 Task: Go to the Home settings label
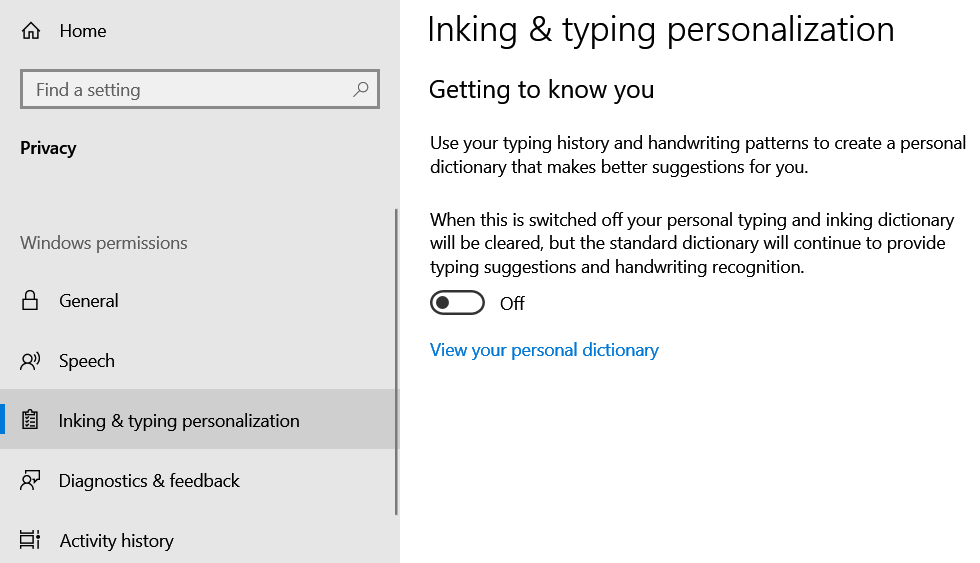pyautogui.click(x=83, y=31)
